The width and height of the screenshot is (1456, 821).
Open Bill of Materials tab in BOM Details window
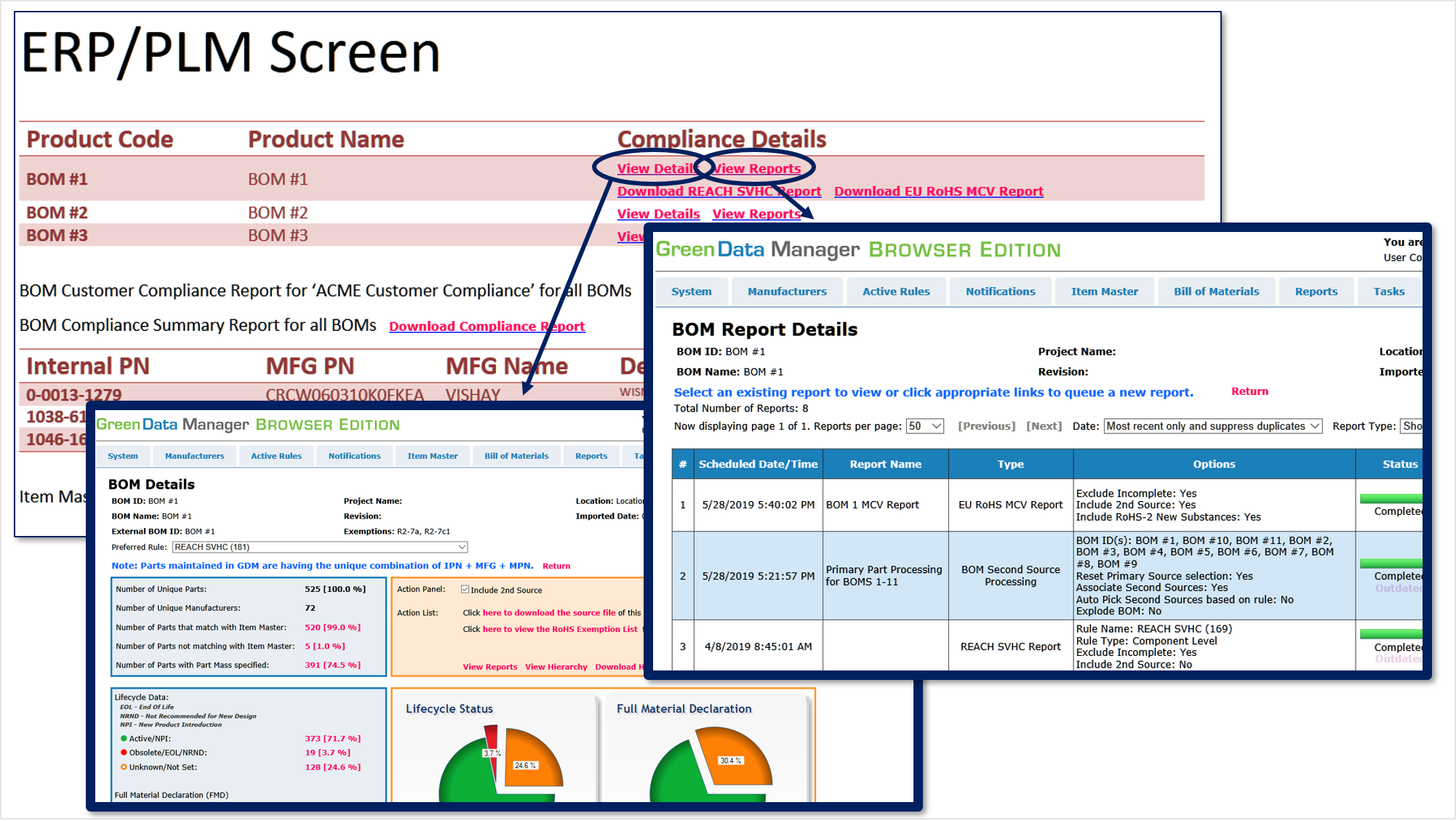pyautogui.click(x=516, y=456)
